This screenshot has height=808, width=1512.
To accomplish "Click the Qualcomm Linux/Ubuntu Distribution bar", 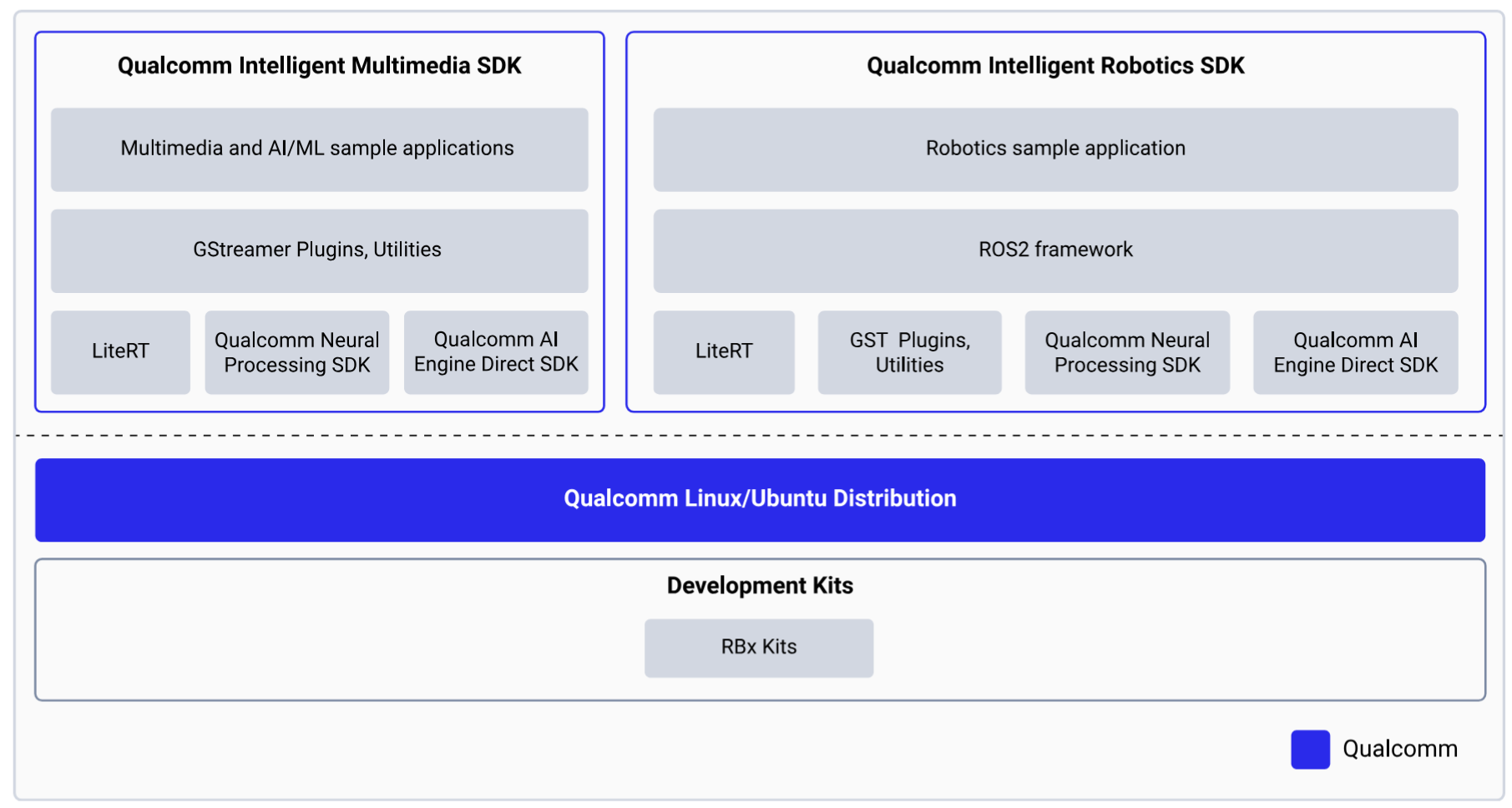I will [x=760, y=500].
